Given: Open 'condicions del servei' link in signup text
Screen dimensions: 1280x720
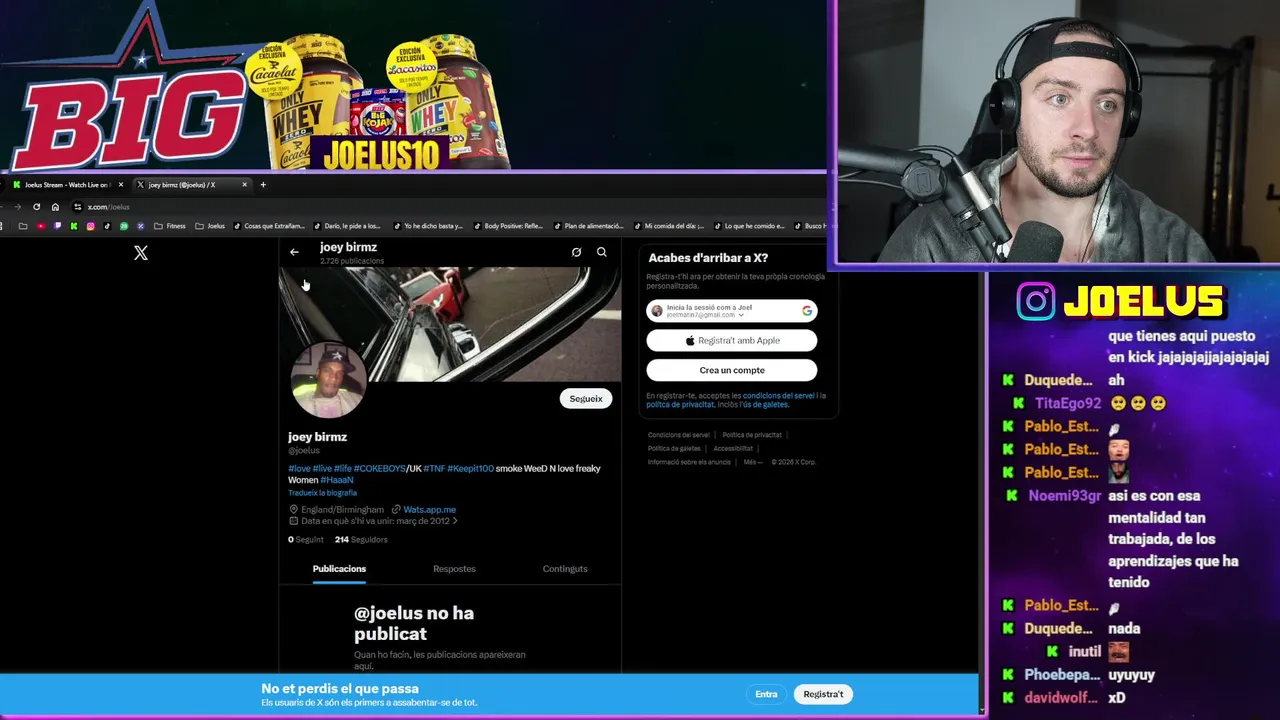Looking at the screenshot, I should [779, 396].
